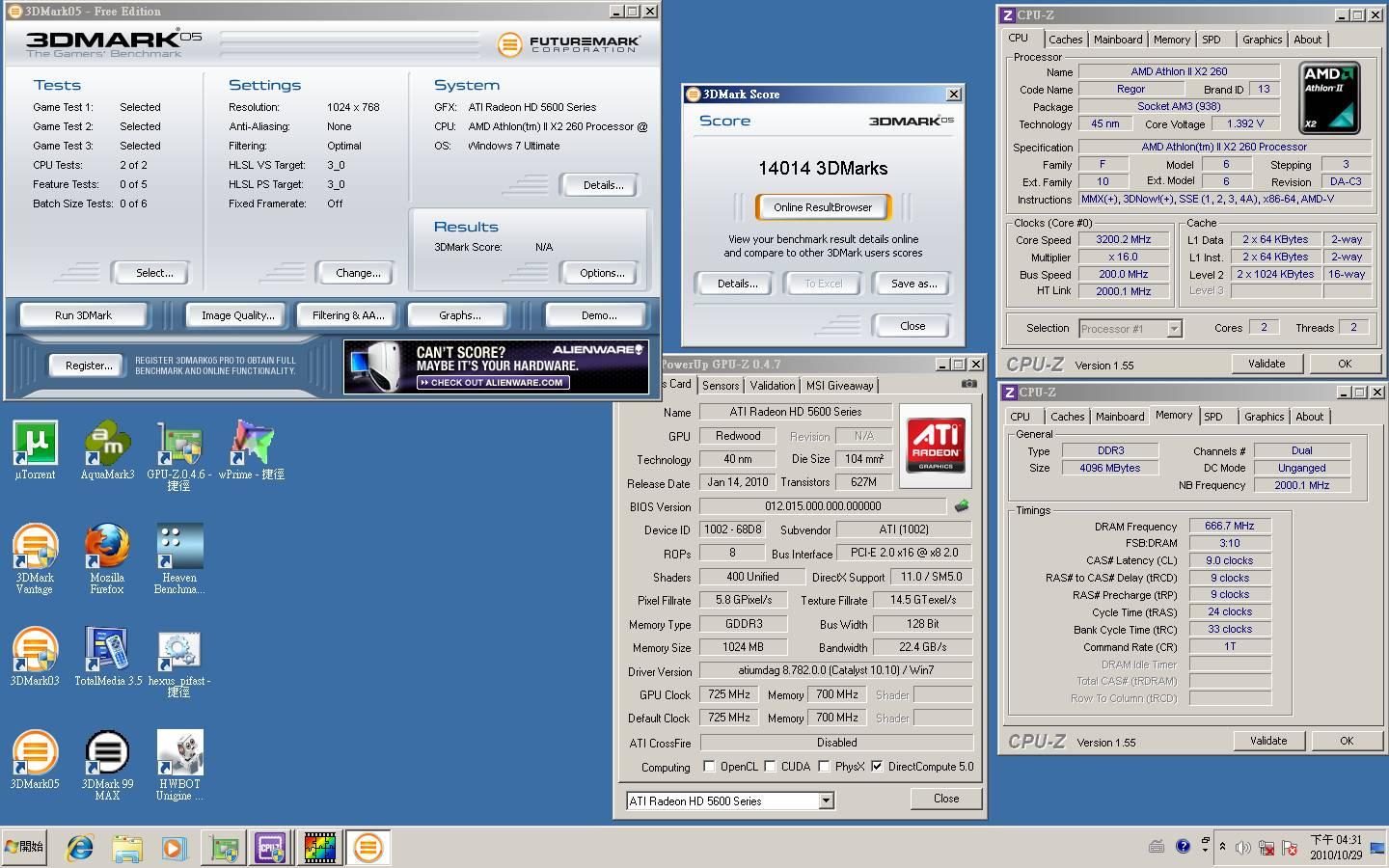Show hidden tray icons arrow
1389x868 pixels.
click(1223, 847)
